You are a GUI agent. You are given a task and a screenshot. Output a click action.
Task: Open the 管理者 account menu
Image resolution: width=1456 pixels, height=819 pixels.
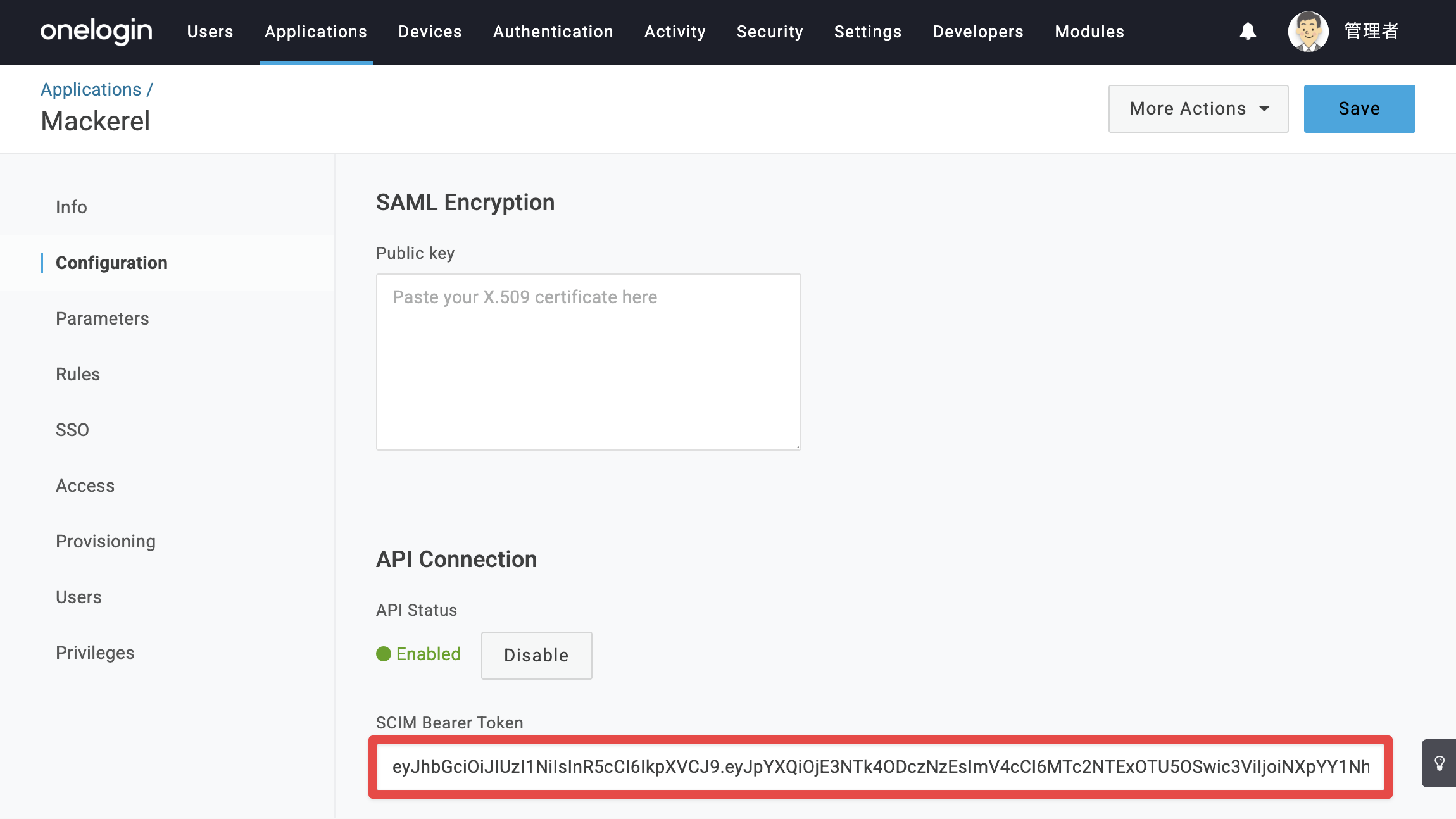coord(1371,31)
